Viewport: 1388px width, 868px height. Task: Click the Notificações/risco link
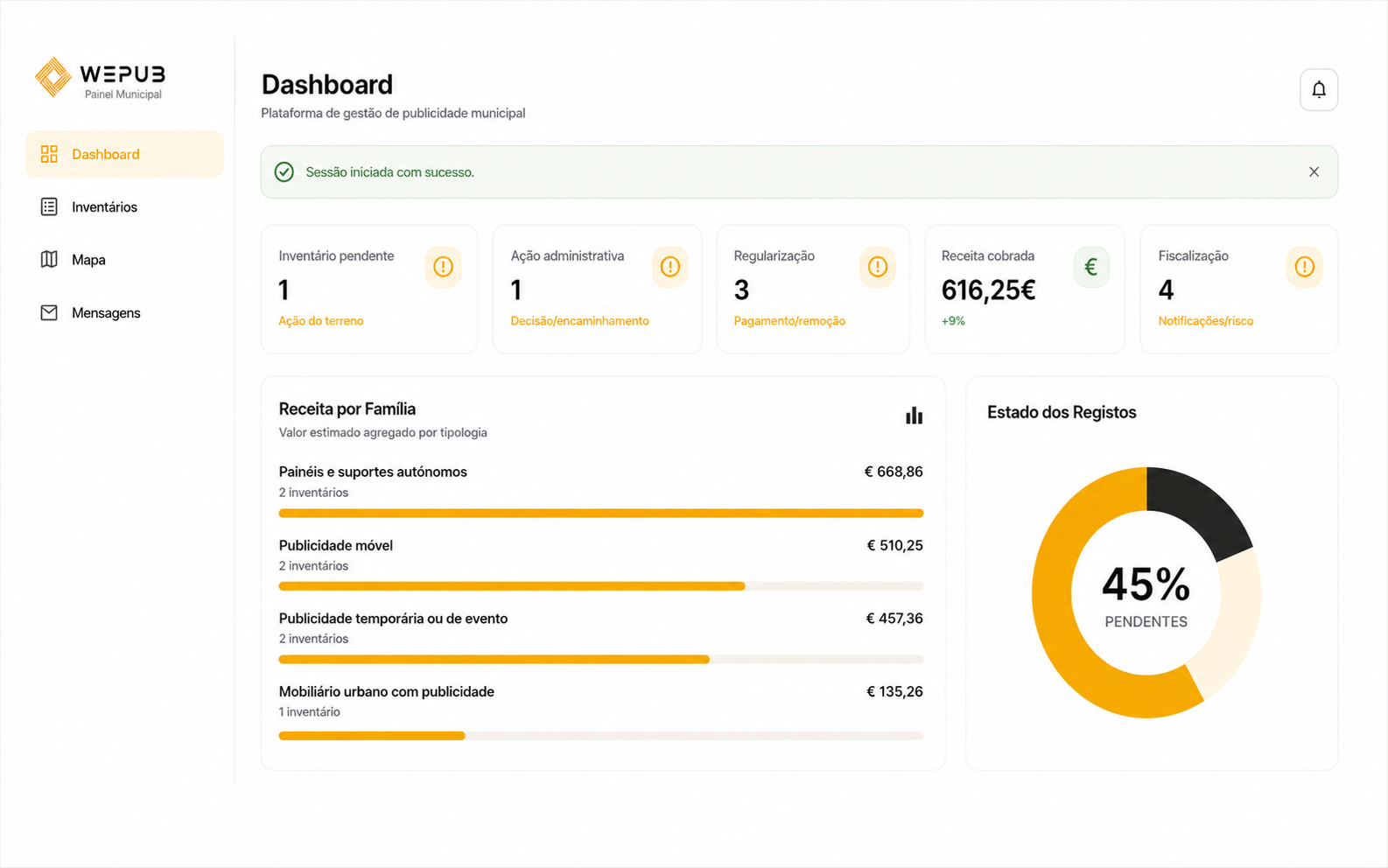pyautogui.click(x=1206, y=321)
